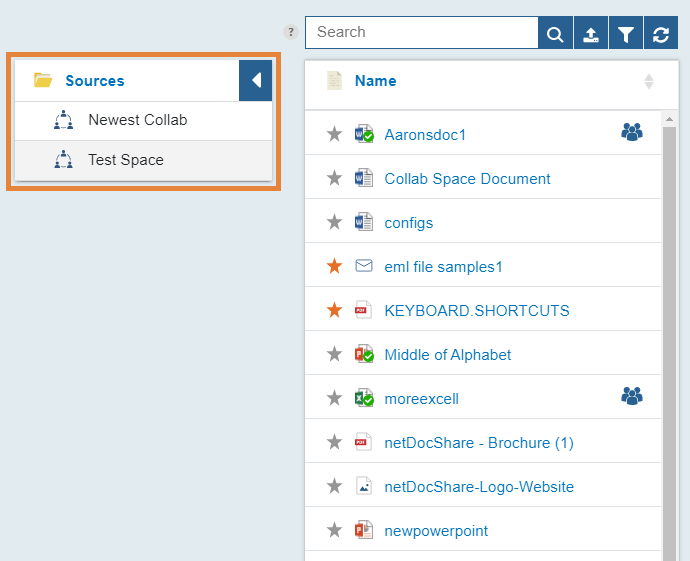This screenshot has width=690, height=561.
Task: Toggle the orange star for KEYBOARD.SHORTCUTS
Action: [x=334, y=310]
